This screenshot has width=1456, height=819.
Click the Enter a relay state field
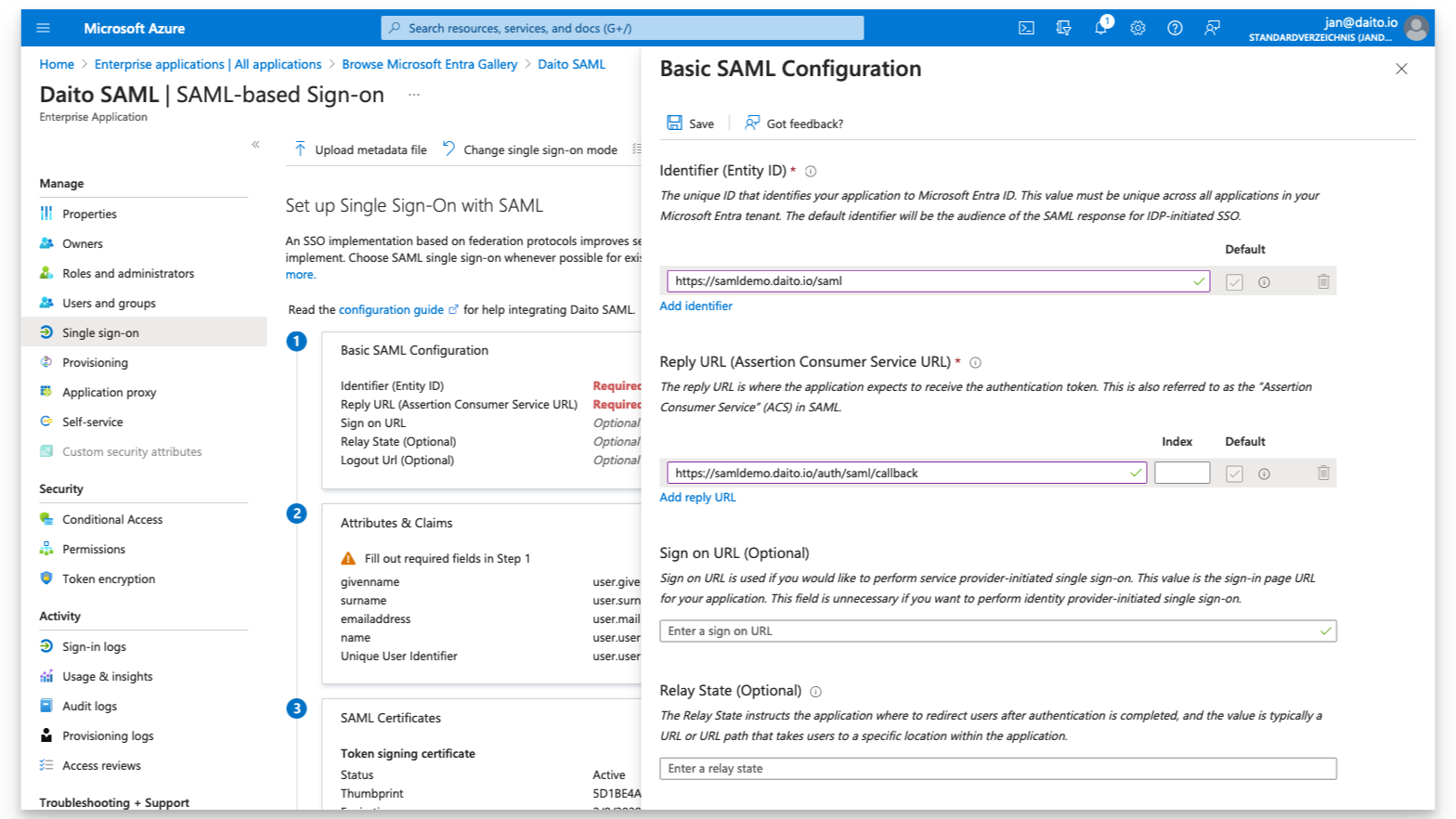(x=998, y=768)
